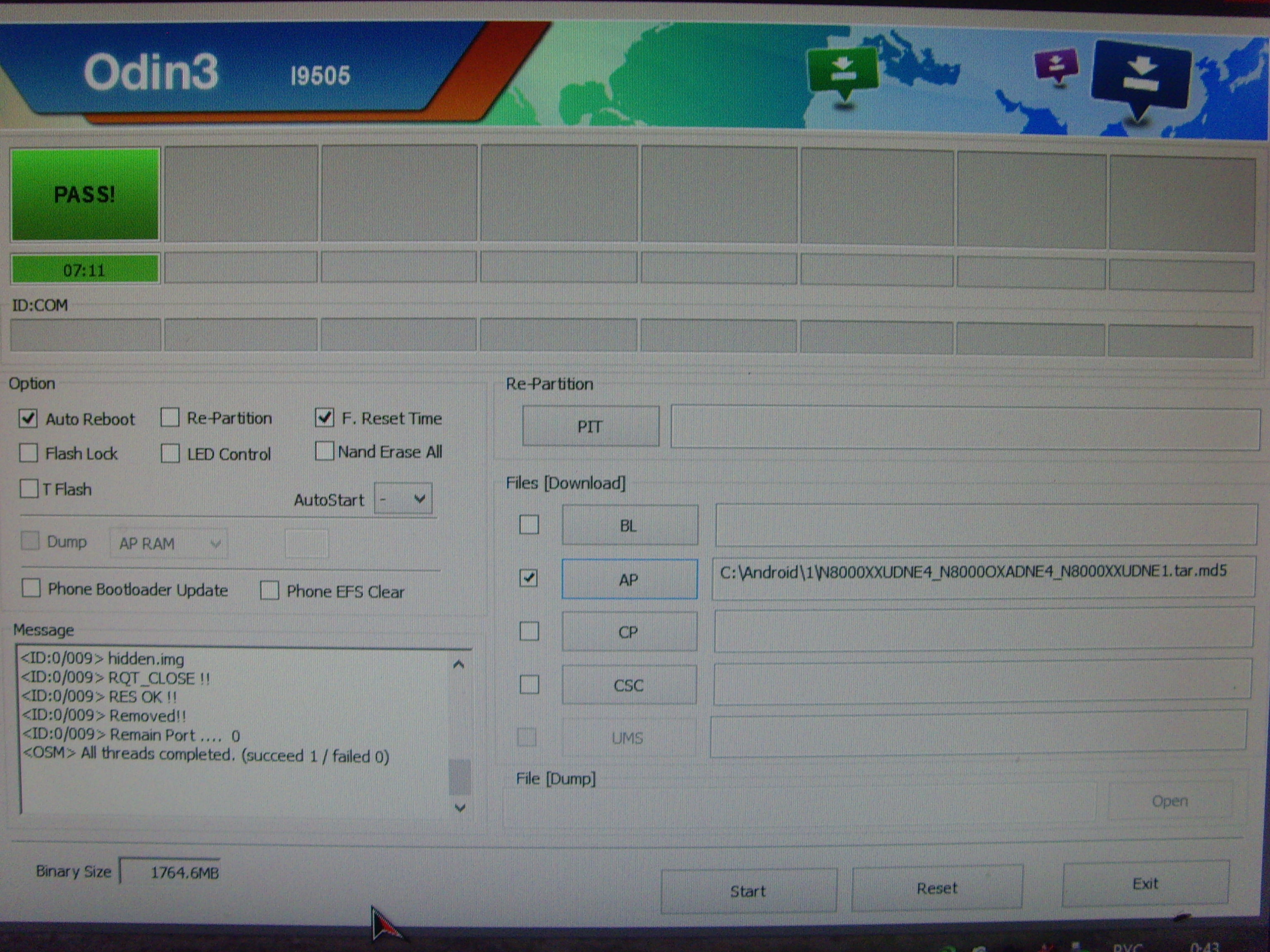Click message log scroll down arrow
The height and width of the screenshot is (952, 1270).
(x=459, y=808)
